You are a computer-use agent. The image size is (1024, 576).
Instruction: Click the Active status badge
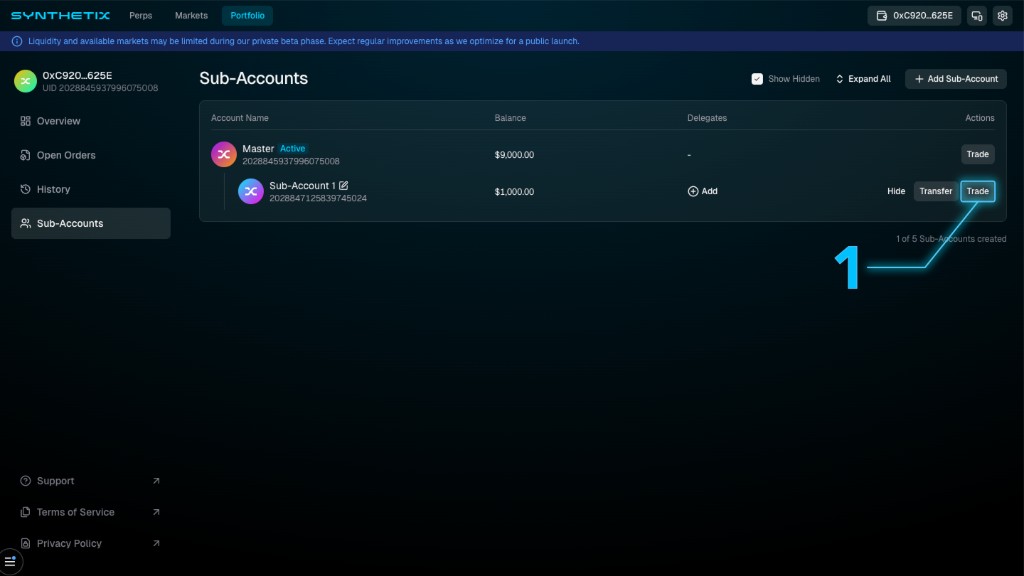click(x=293, y=149)
